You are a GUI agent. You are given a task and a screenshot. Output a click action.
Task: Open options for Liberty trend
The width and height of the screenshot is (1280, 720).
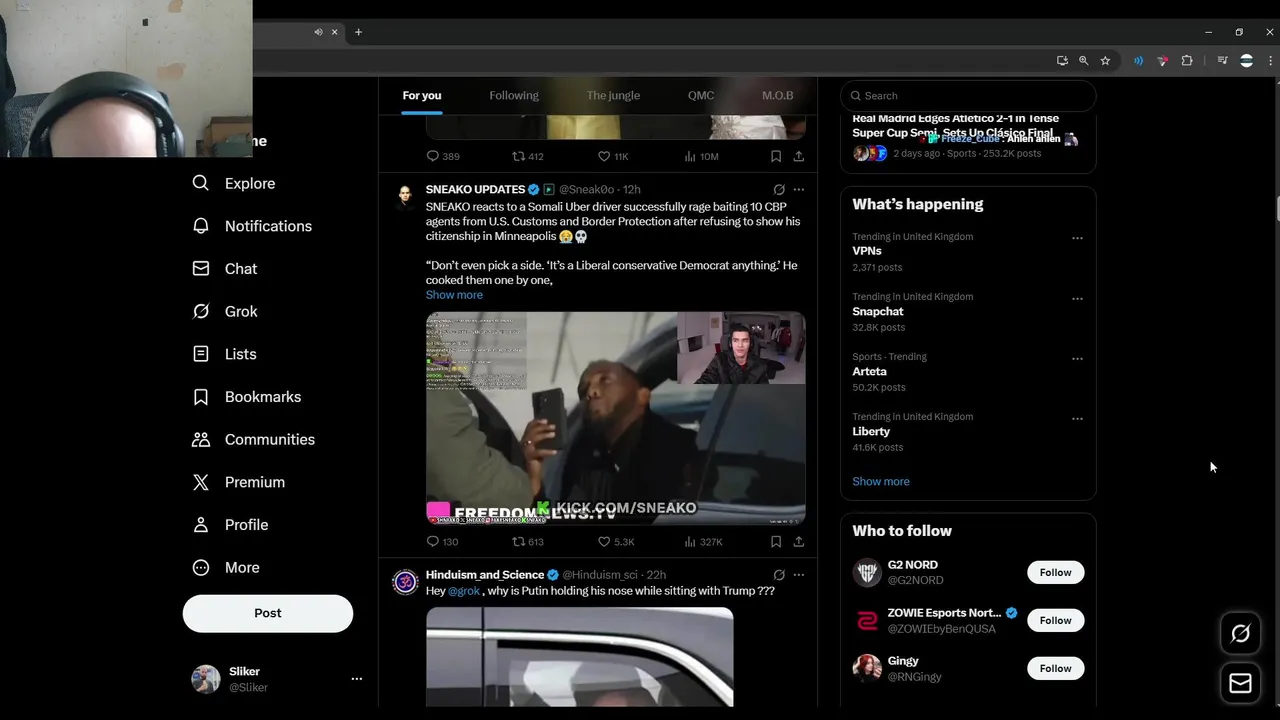click(1077, 418)
